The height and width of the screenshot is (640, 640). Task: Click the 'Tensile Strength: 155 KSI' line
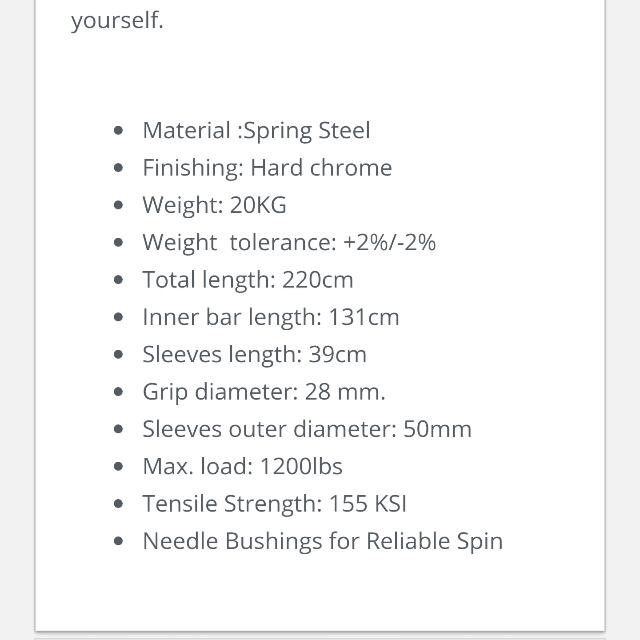pyautogui.click(x=274, y=504)
